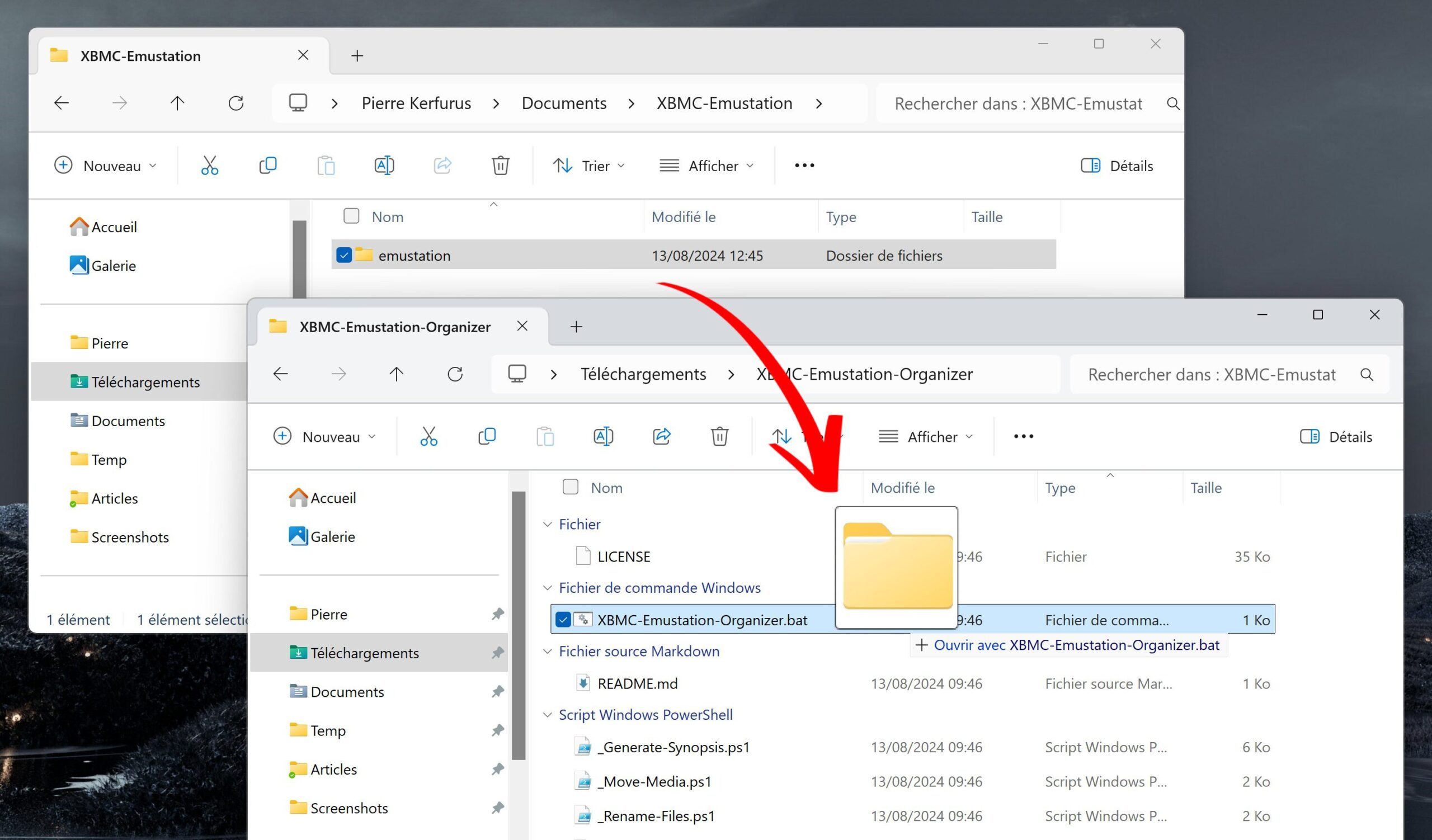Image resolution: width=1432 pixels, height=840 pixels.
Task: Uncheck XBMC-Emustation-Organizer.bat checkbox
Action: tap(563, 620)
